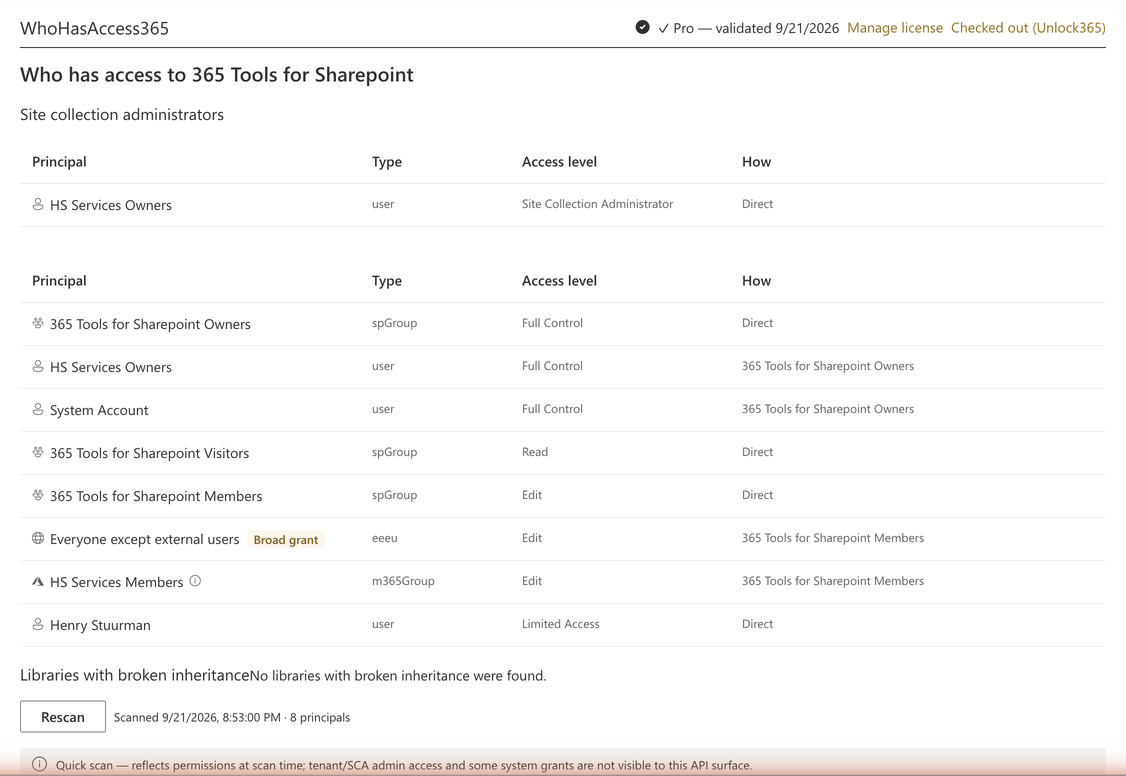Click Read access level for Visitors

[x=535, y=452]
